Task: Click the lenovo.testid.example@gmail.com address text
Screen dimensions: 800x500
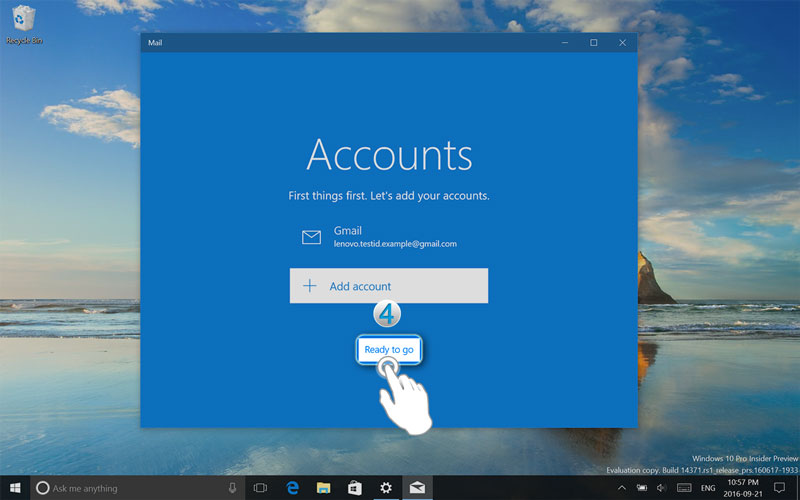Action: point(395,244)
